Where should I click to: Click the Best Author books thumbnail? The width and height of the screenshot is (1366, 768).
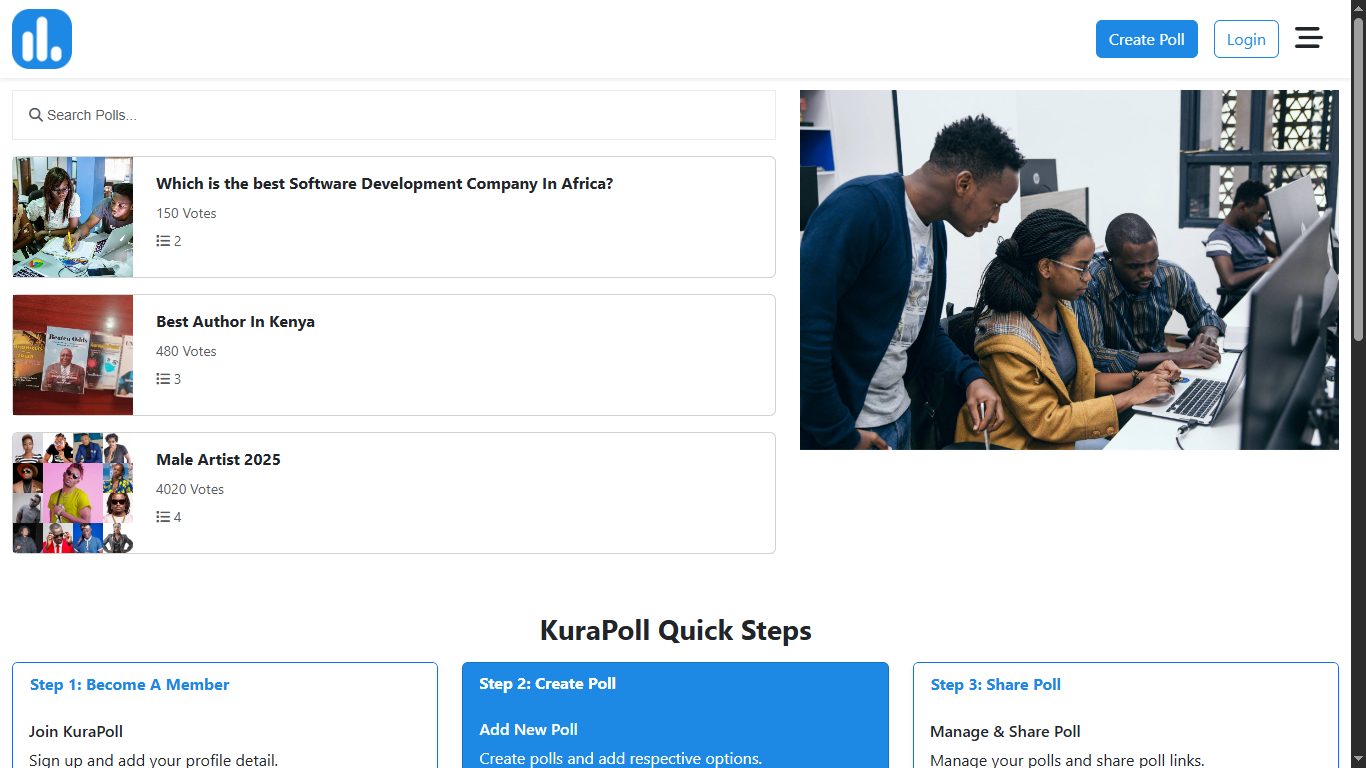click(73, 355)
